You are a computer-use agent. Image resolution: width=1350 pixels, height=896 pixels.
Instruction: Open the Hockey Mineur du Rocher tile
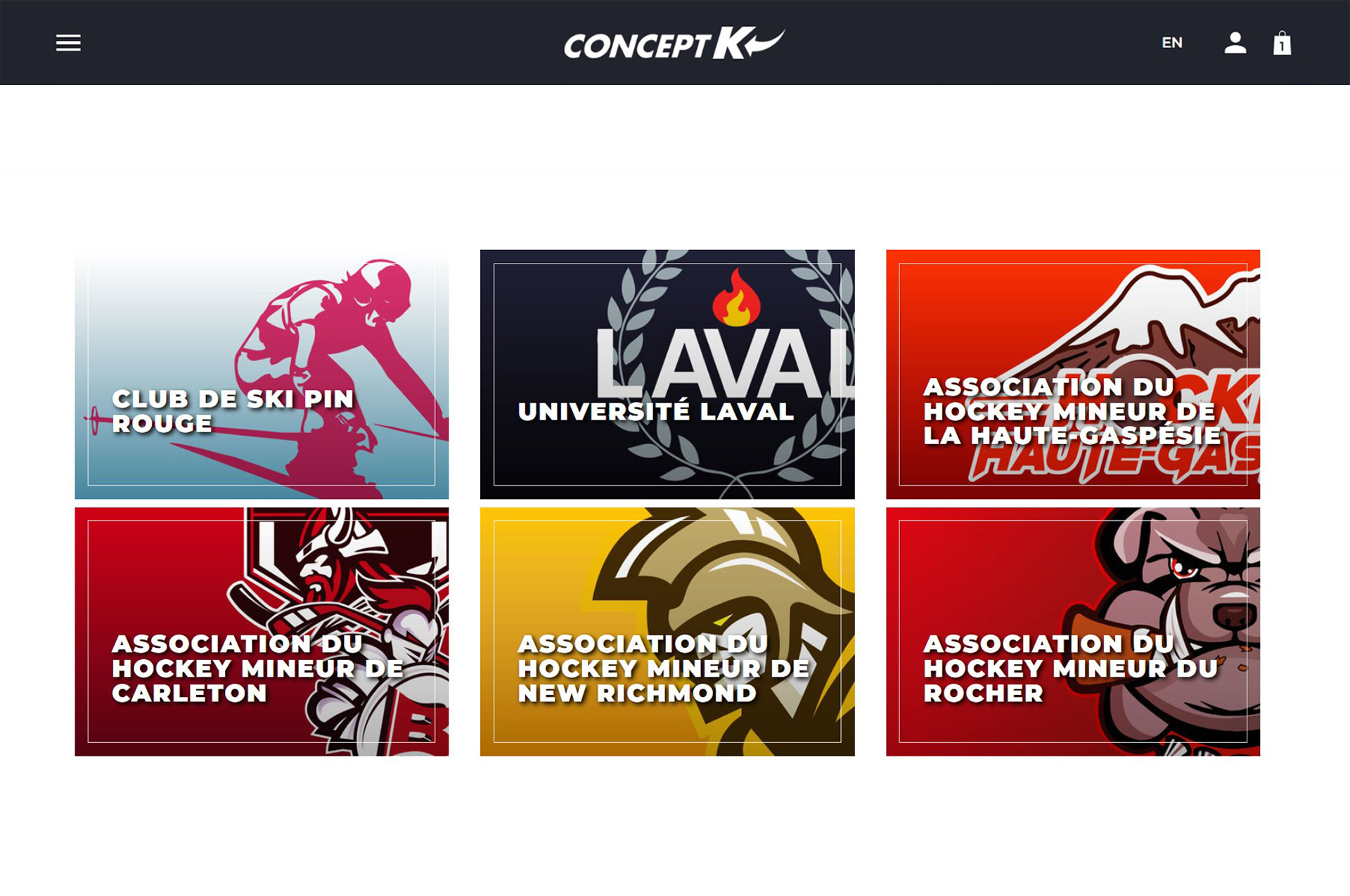point(1073,632)
